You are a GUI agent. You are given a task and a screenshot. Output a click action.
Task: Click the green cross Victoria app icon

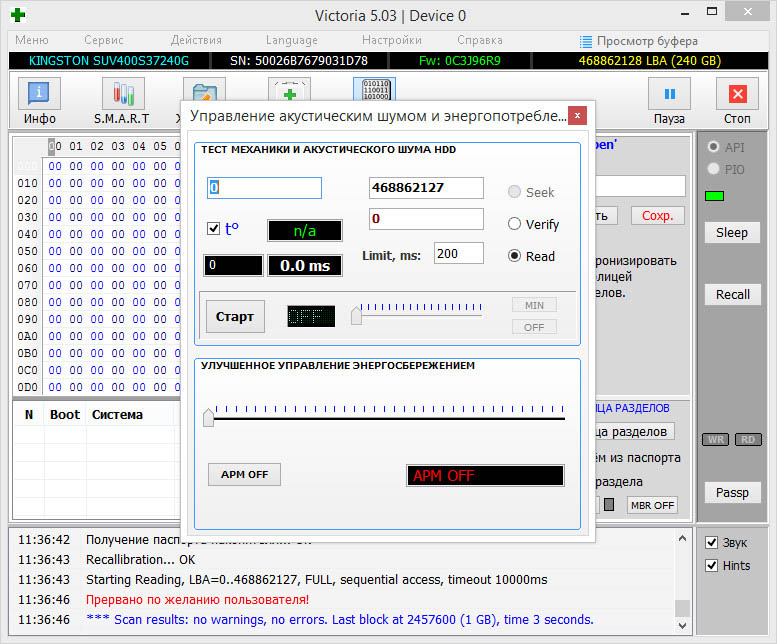pyautogui.click(x=18, y=15)
